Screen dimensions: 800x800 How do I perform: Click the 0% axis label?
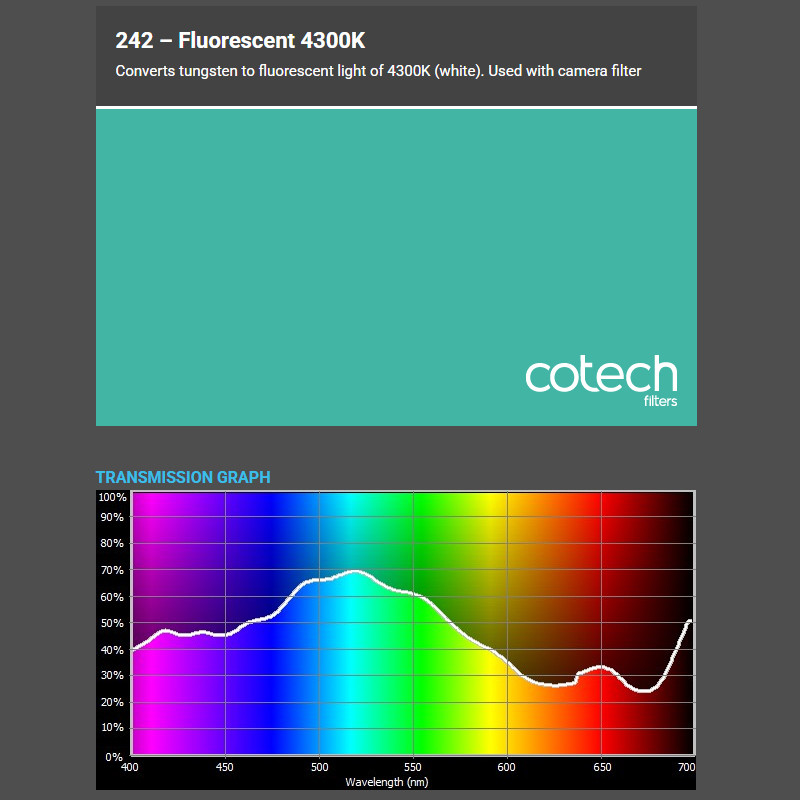tap(116, 755)
